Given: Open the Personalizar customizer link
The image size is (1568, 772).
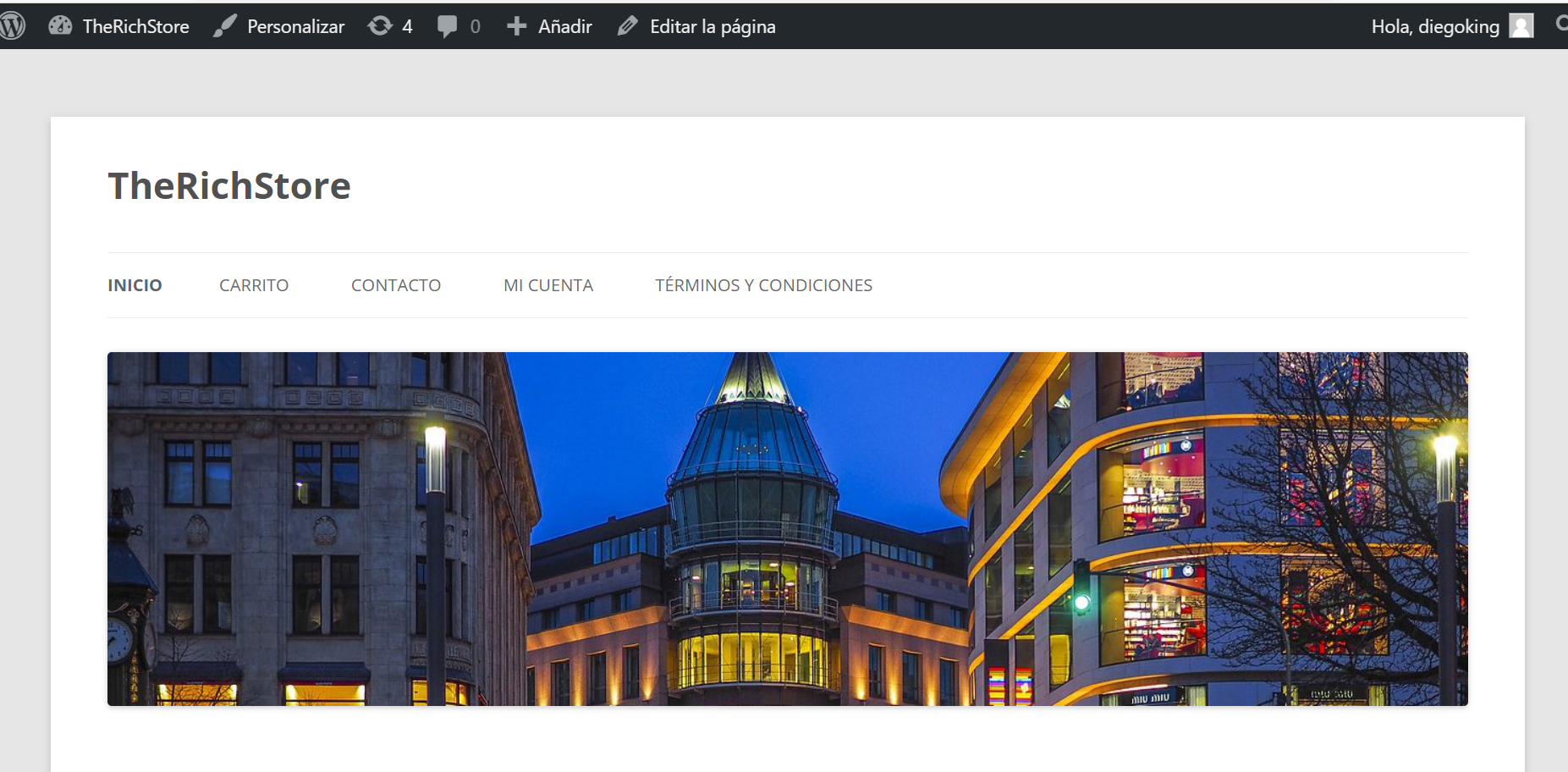Looking at the screenshot, I should coord(295,26).
